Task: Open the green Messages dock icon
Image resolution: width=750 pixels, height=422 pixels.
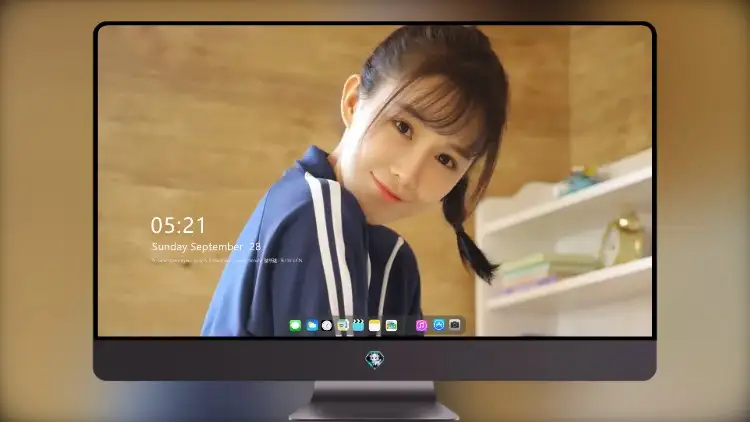Action: (295, 326)
